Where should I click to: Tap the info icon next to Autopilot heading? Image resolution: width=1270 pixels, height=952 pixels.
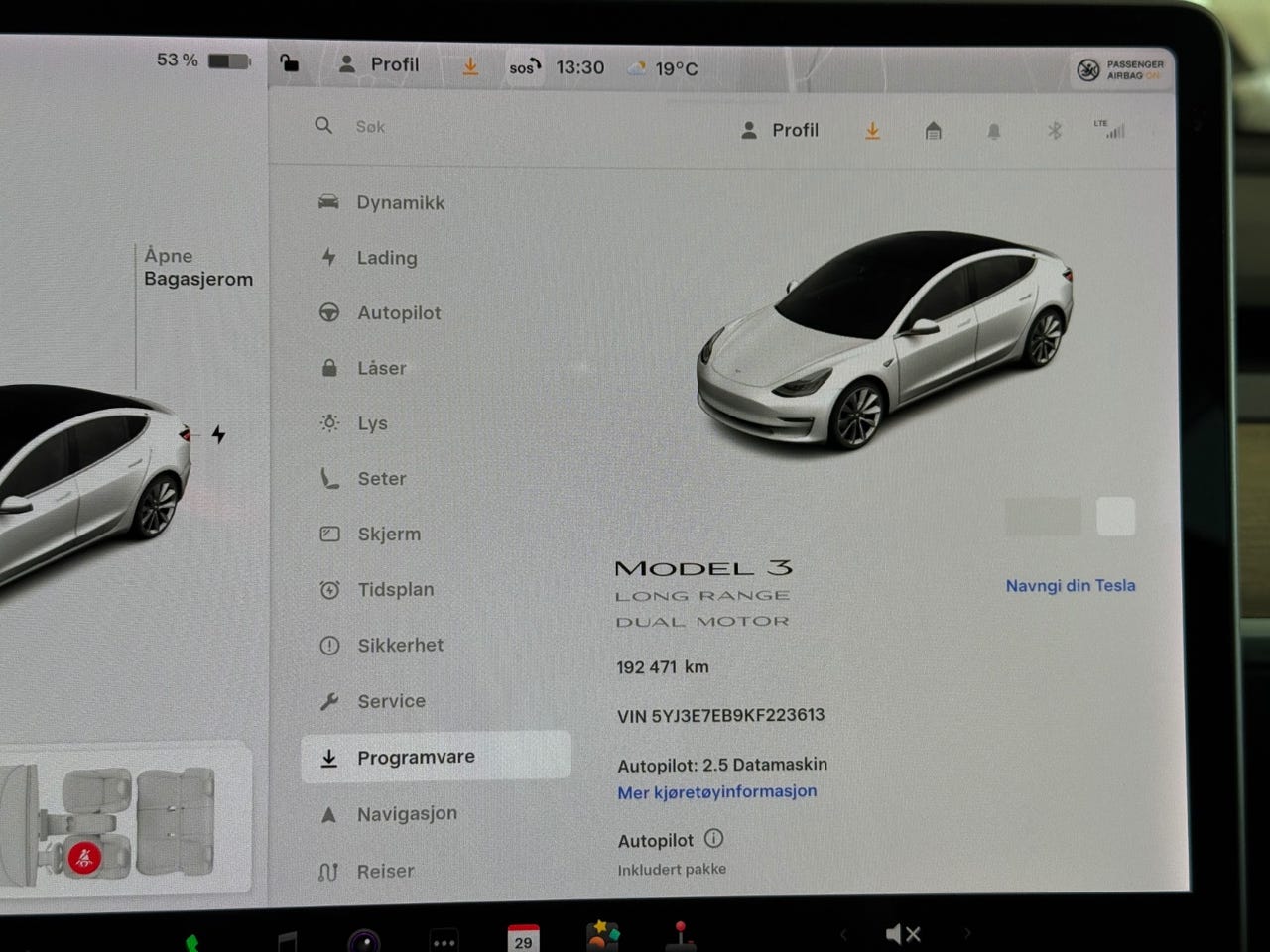tap(713, 839)
